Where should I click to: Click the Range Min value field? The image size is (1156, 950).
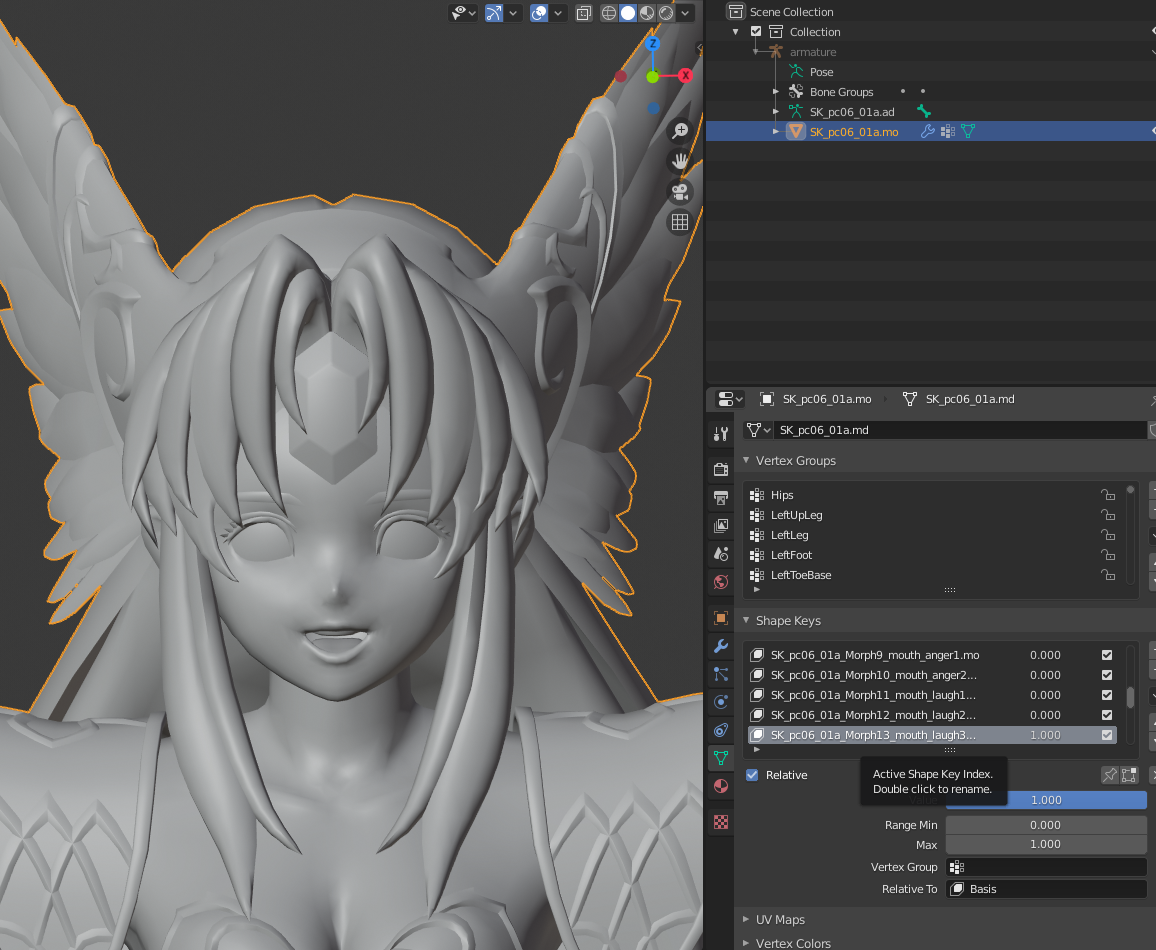pyautogui.click(x=1046, y=825)
